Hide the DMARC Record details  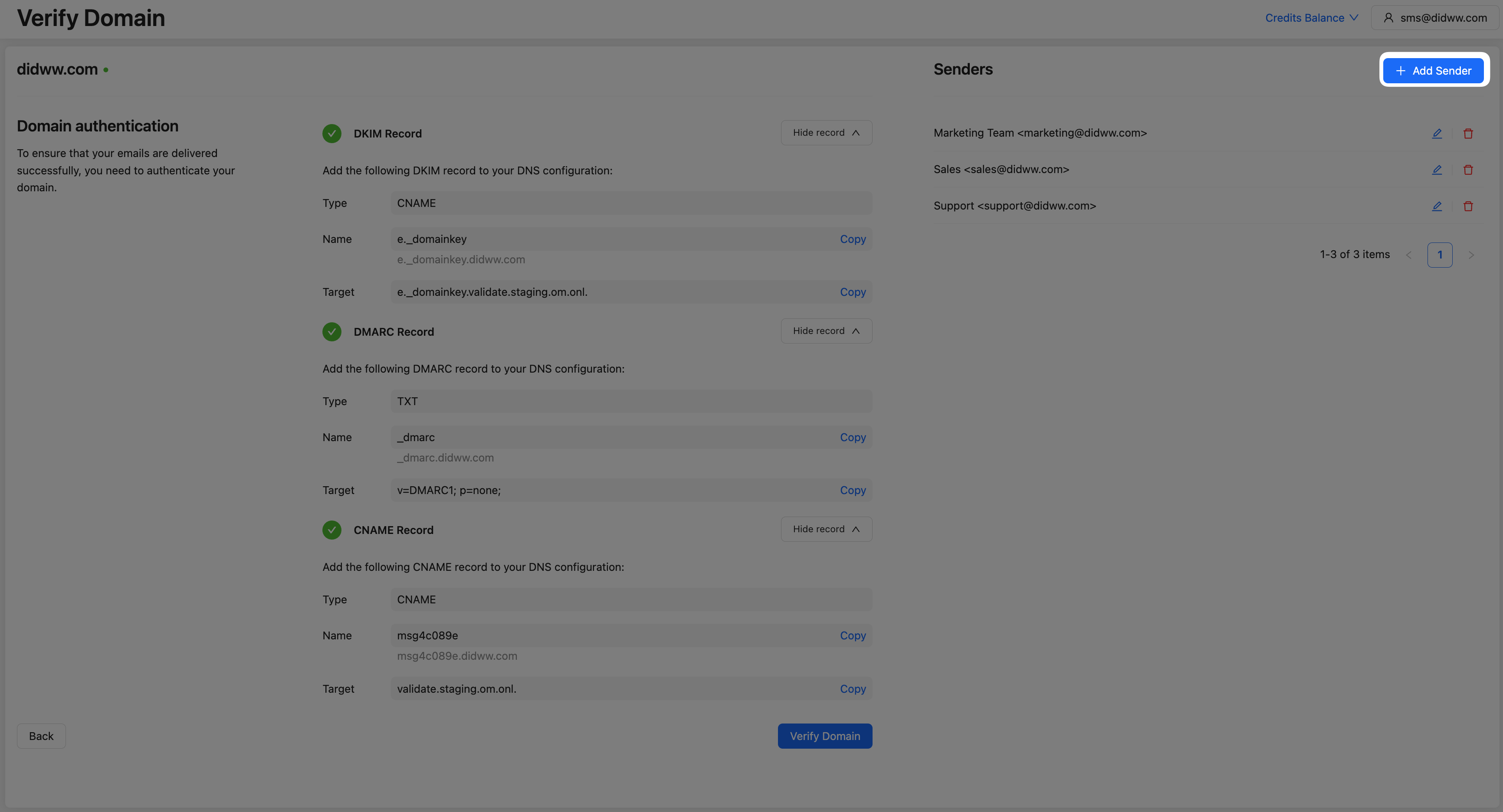pyautogui.click(x=826, y=331)
